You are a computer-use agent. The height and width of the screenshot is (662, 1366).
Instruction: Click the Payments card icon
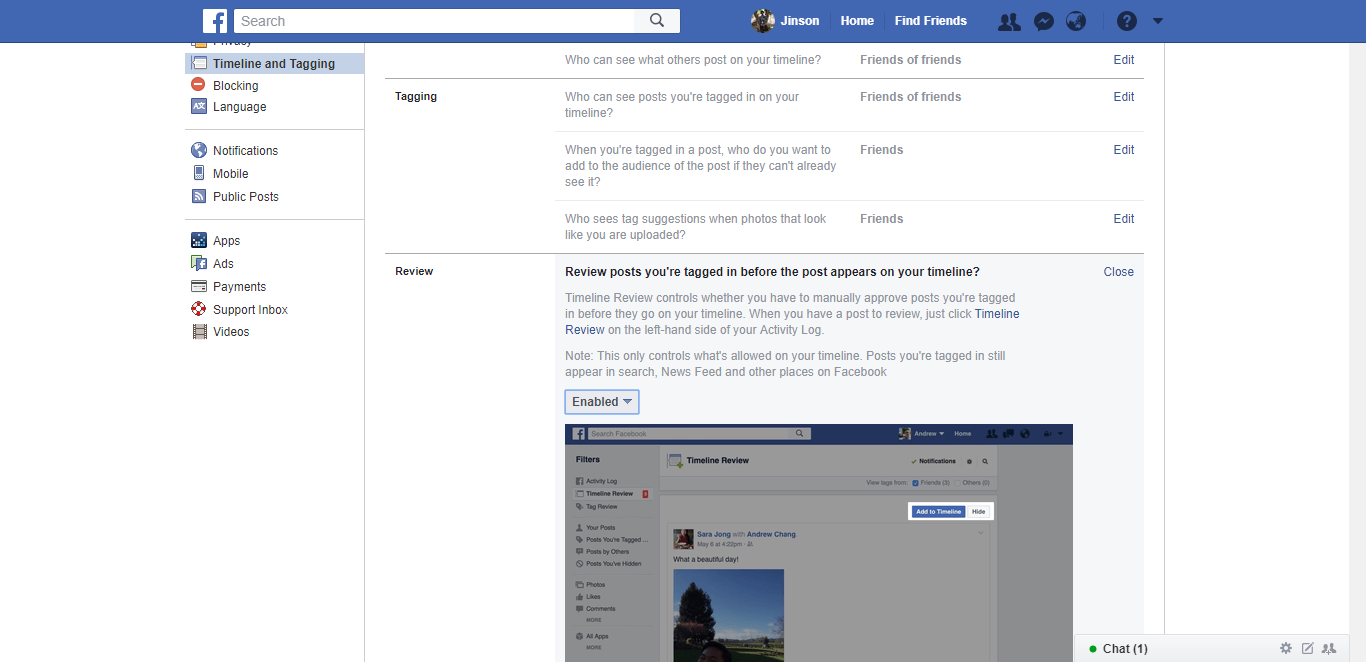[198, 286]
